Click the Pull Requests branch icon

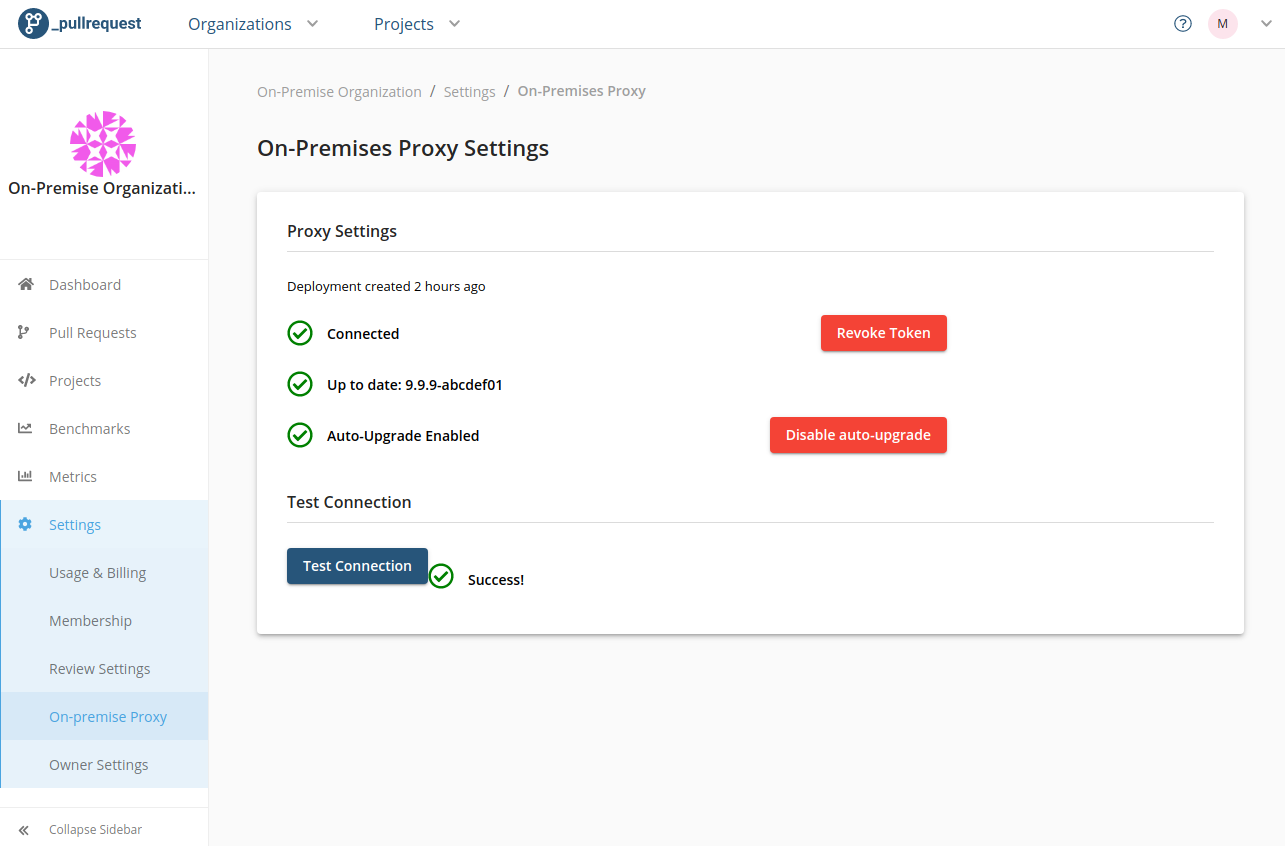click(x=24, y=332)
